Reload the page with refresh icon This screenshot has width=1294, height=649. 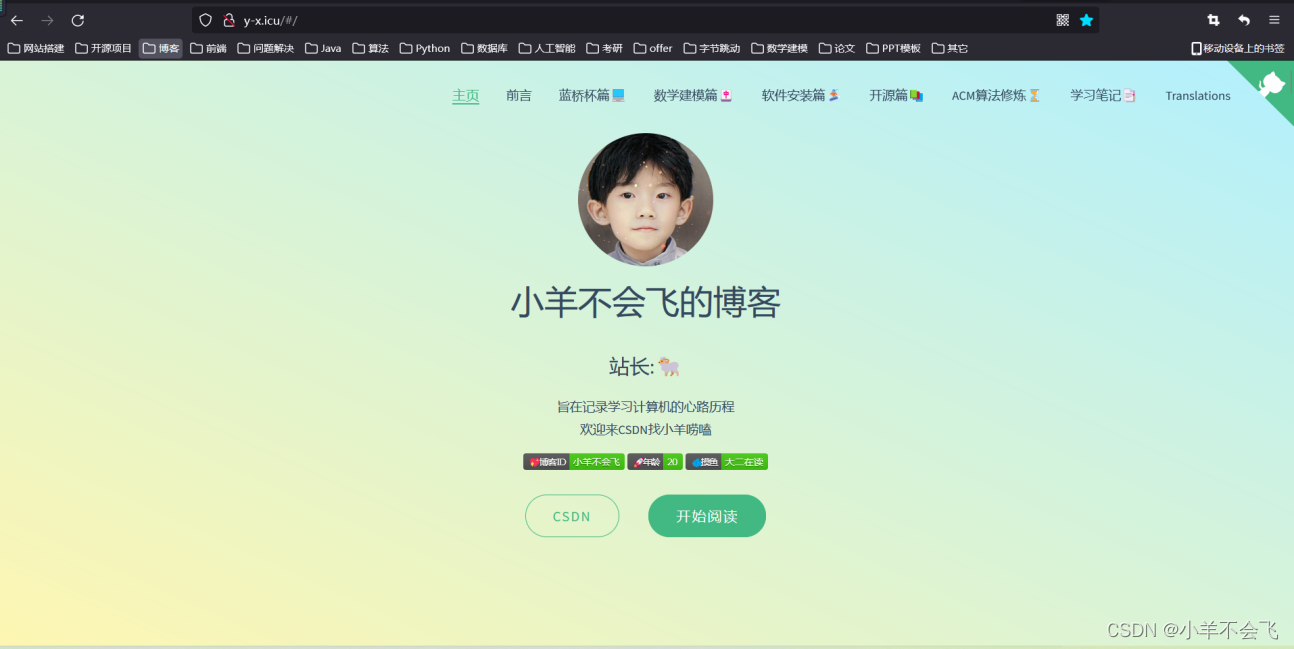(78, 20)
